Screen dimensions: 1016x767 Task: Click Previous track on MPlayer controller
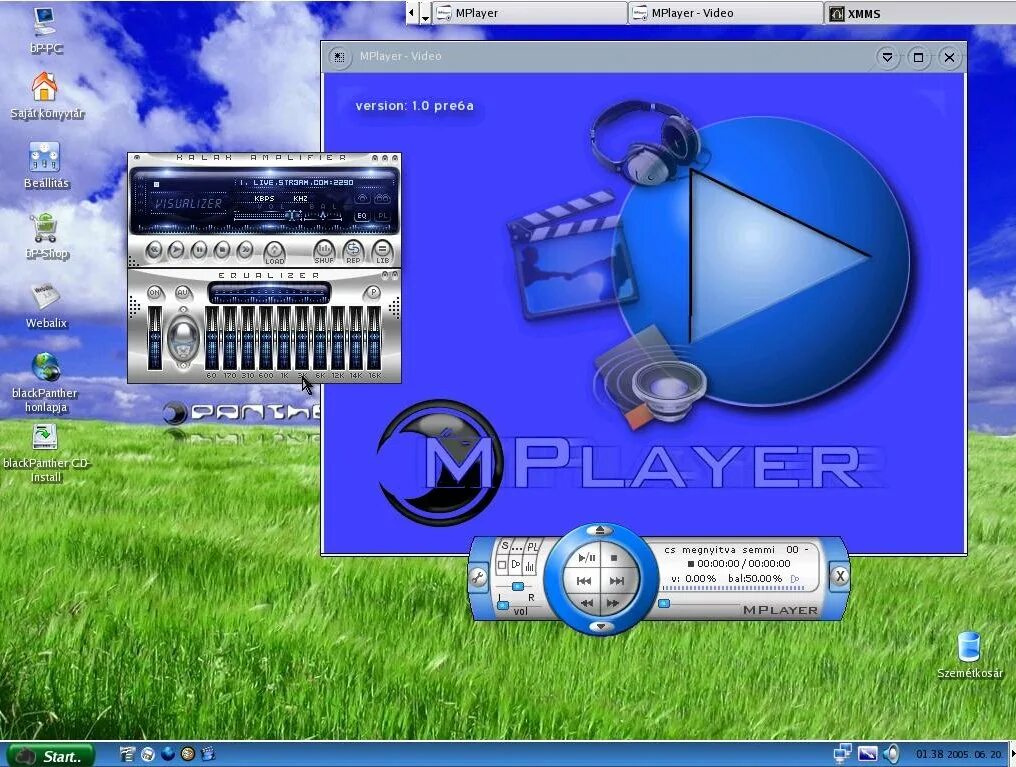click(583, 581)
